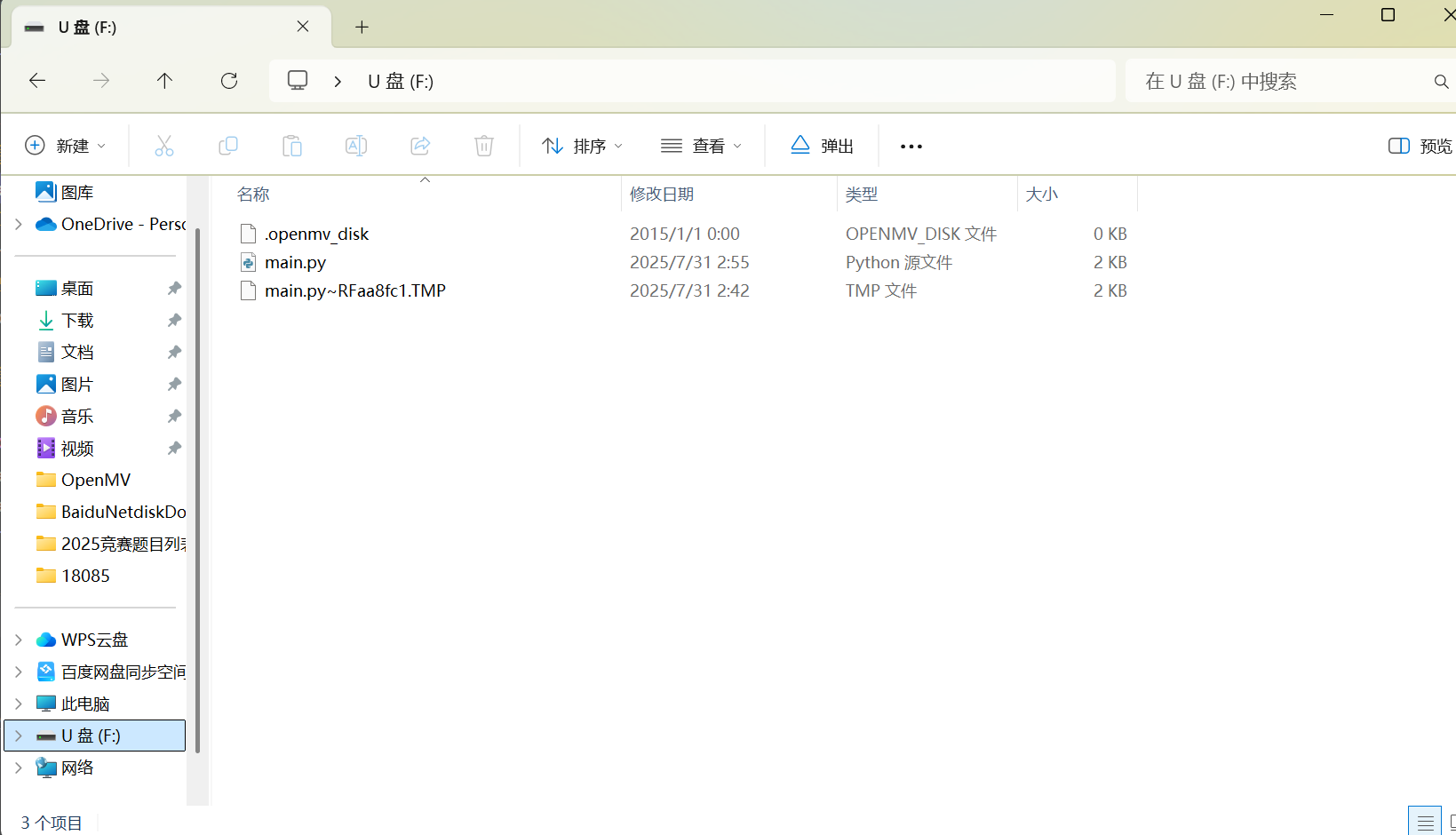Select the main.py~RFaa8fc1.TMP file icon
Screen dimensions: 1456x835
point(249,290)
